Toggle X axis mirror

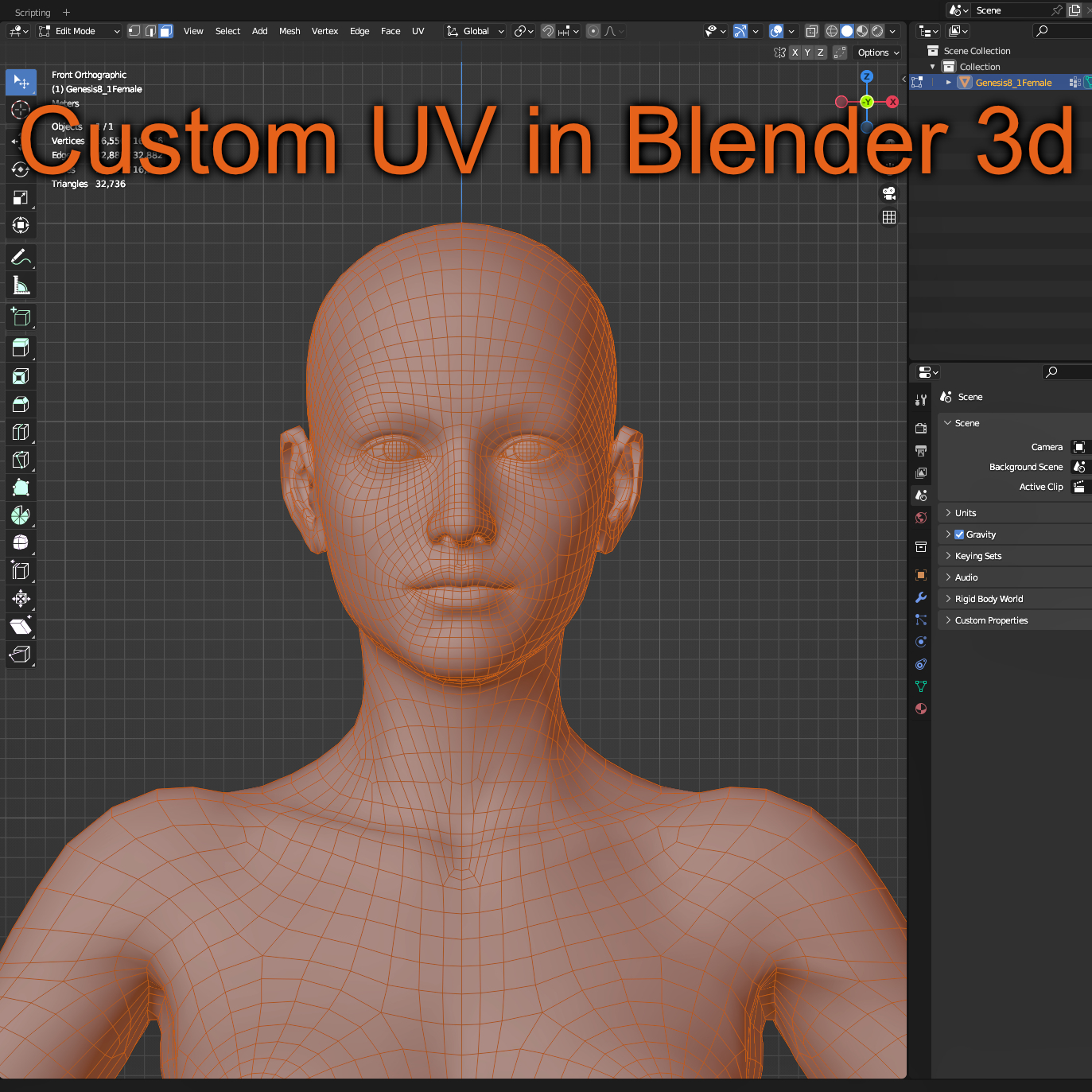(795, 52)
